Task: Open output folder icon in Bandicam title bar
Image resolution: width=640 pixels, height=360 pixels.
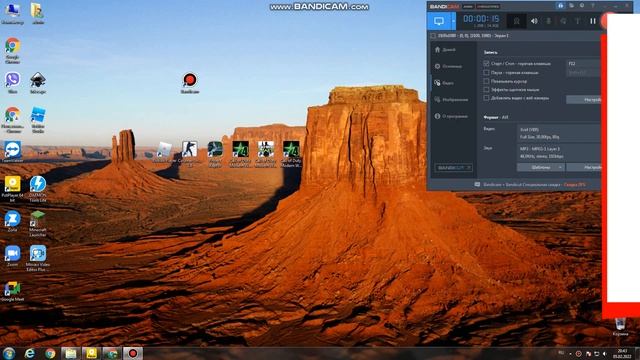Action: tap(571, 6)
